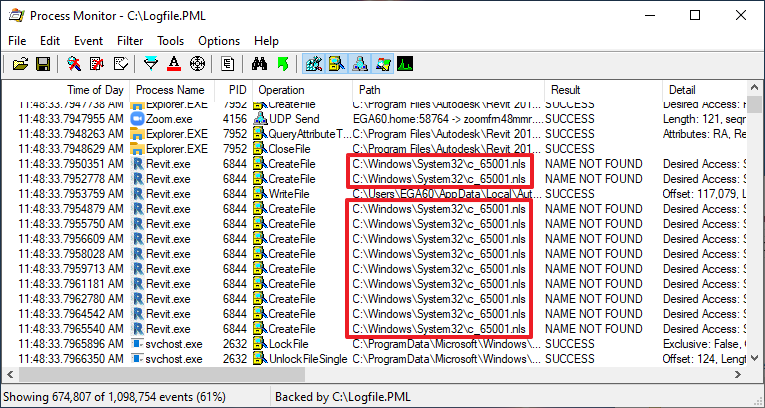This screenshot has width=765, height=408.
Task: Click the horizontal scrollbar right arrow
Action: [x=738, y=375]
